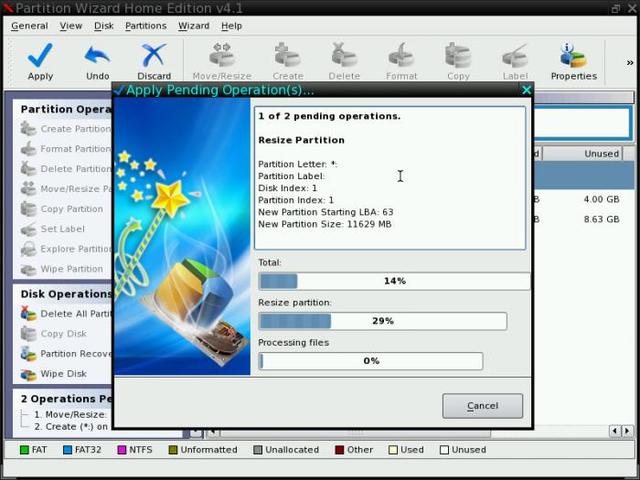
Task: Click the Copy Disk sidebar icon
Action: coord(29,333)
